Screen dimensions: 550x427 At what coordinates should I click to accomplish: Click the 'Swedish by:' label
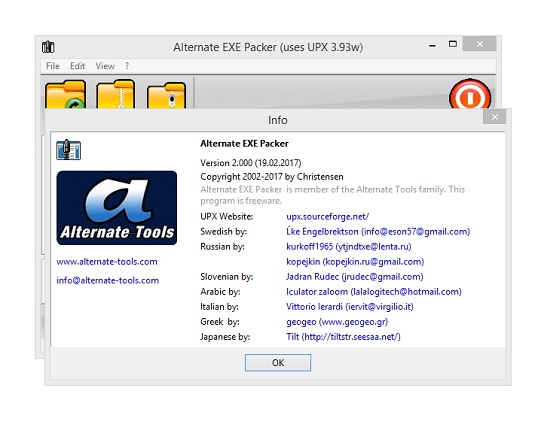223,232
